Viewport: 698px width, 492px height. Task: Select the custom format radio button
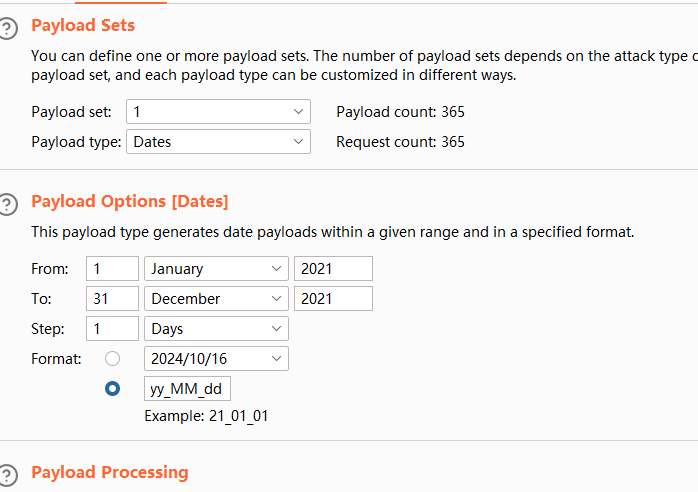(x=113, y=389)
